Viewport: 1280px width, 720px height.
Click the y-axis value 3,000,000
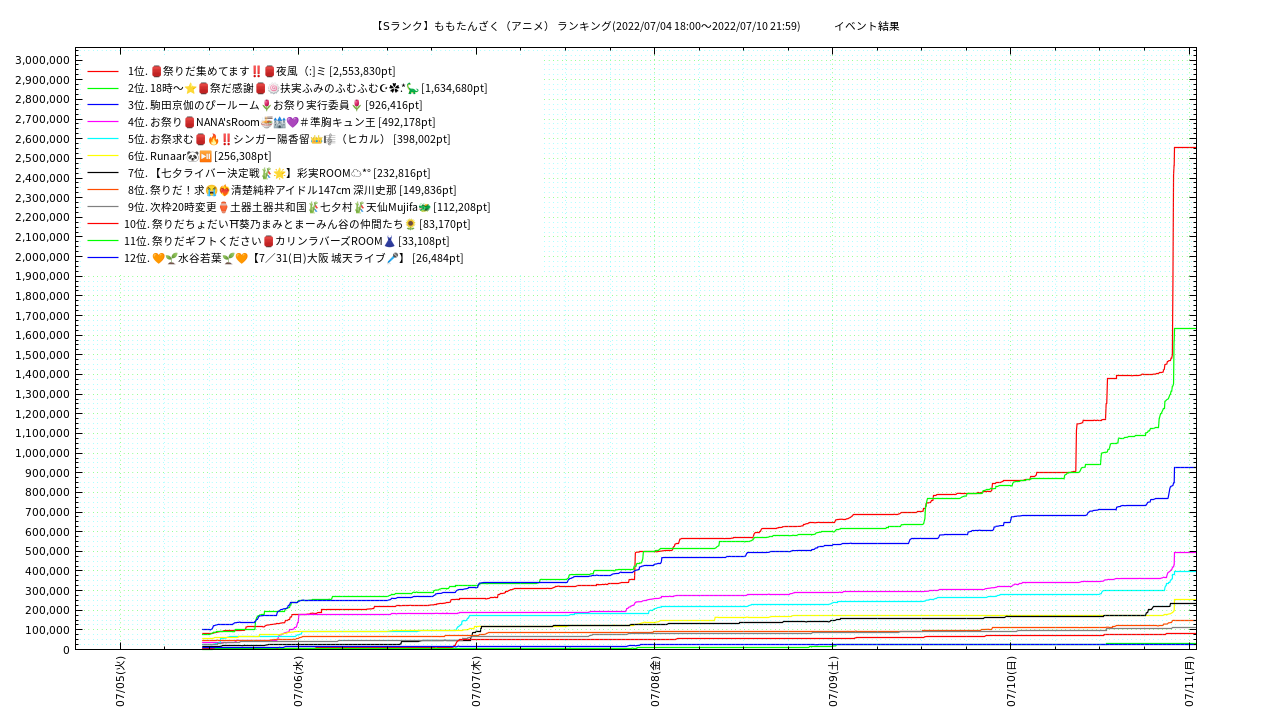coord(42,60)
